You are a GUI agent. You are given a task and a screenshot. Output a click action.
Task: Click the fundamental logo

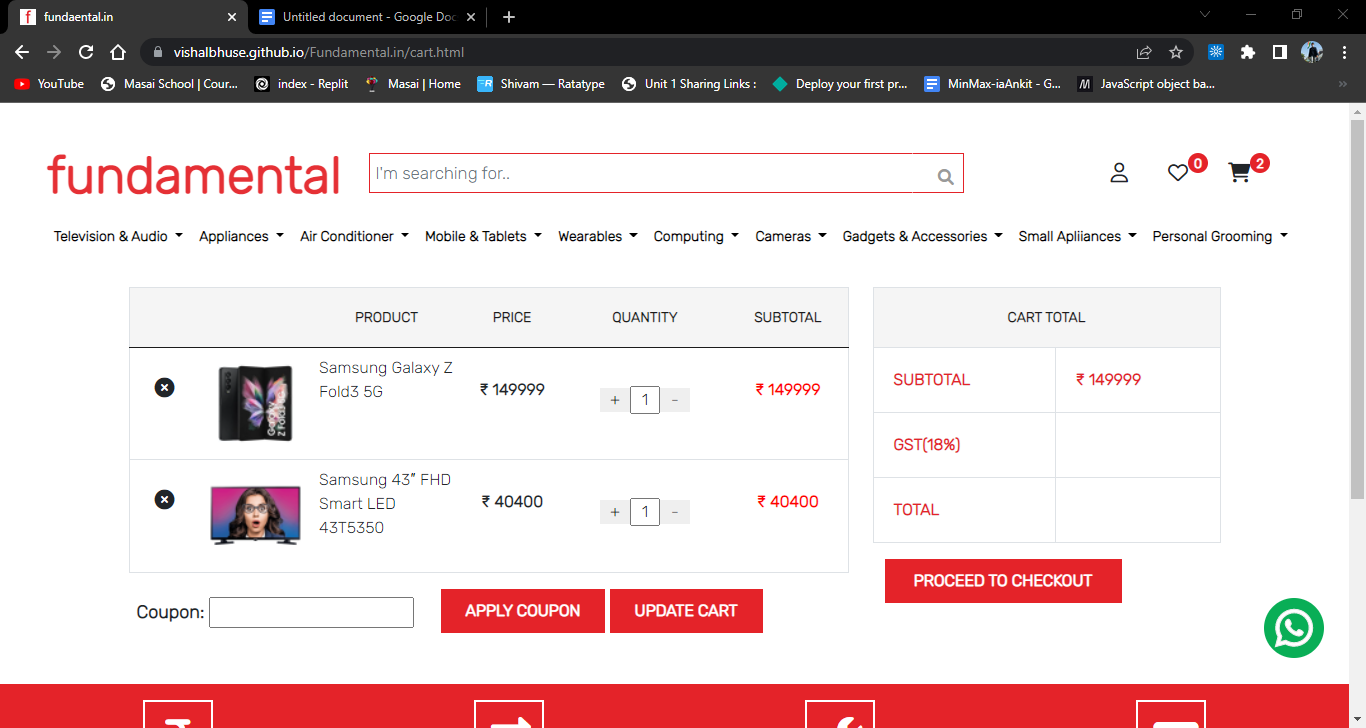(194, 174)
